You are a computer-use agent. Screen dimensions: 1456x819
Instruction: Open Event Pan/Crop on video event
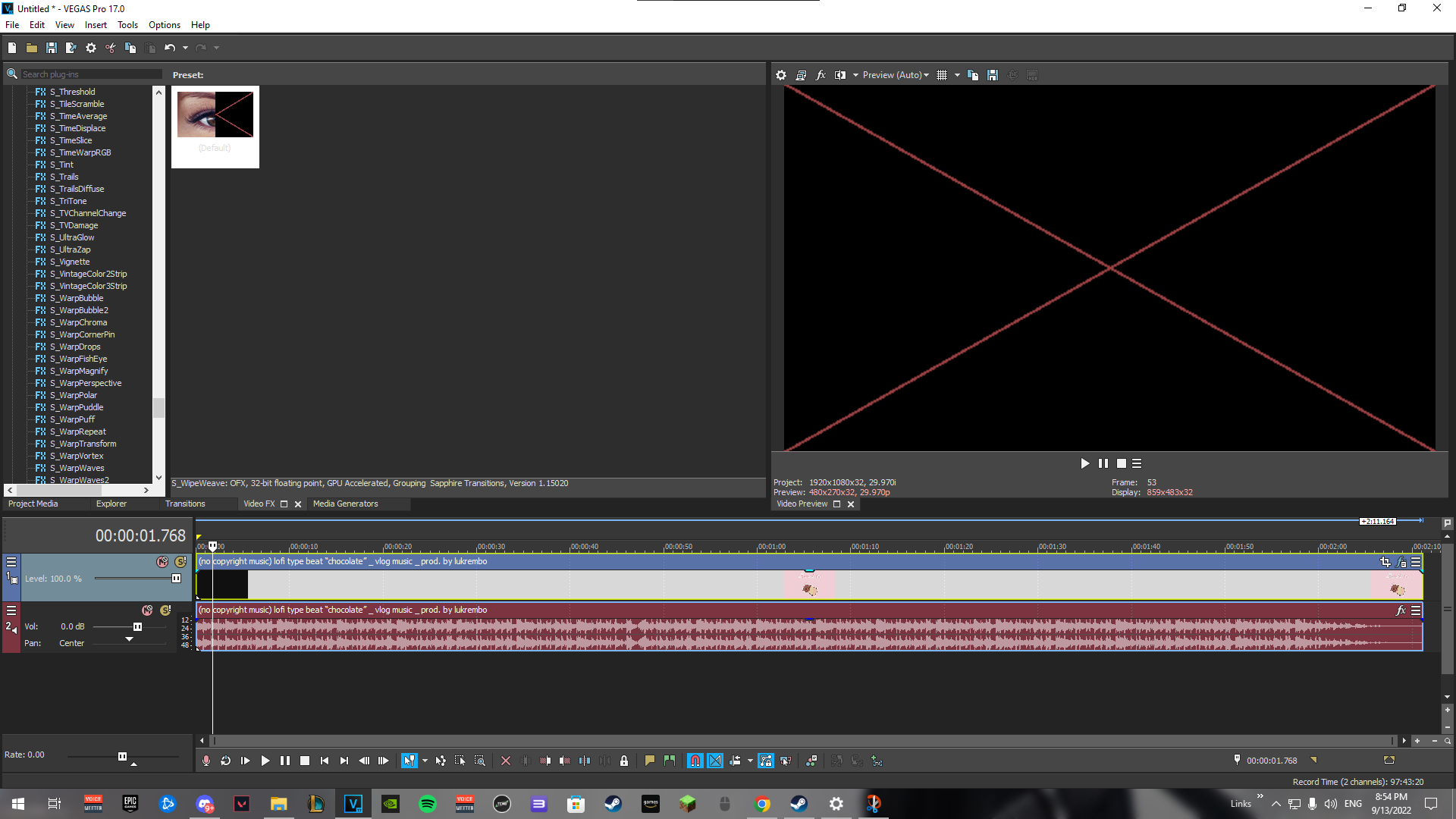tap(1385, 562)
